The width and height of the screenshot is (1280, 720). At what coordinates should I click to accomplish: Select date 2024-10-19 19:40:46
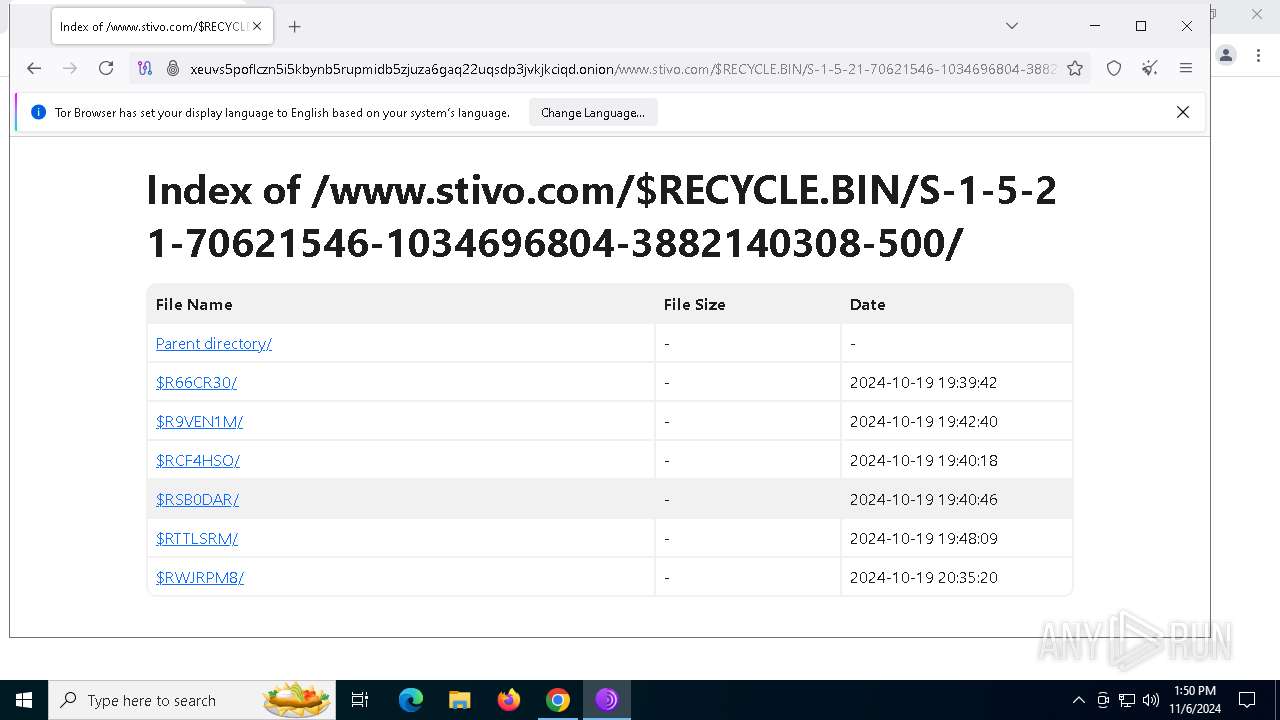(923, 499)
